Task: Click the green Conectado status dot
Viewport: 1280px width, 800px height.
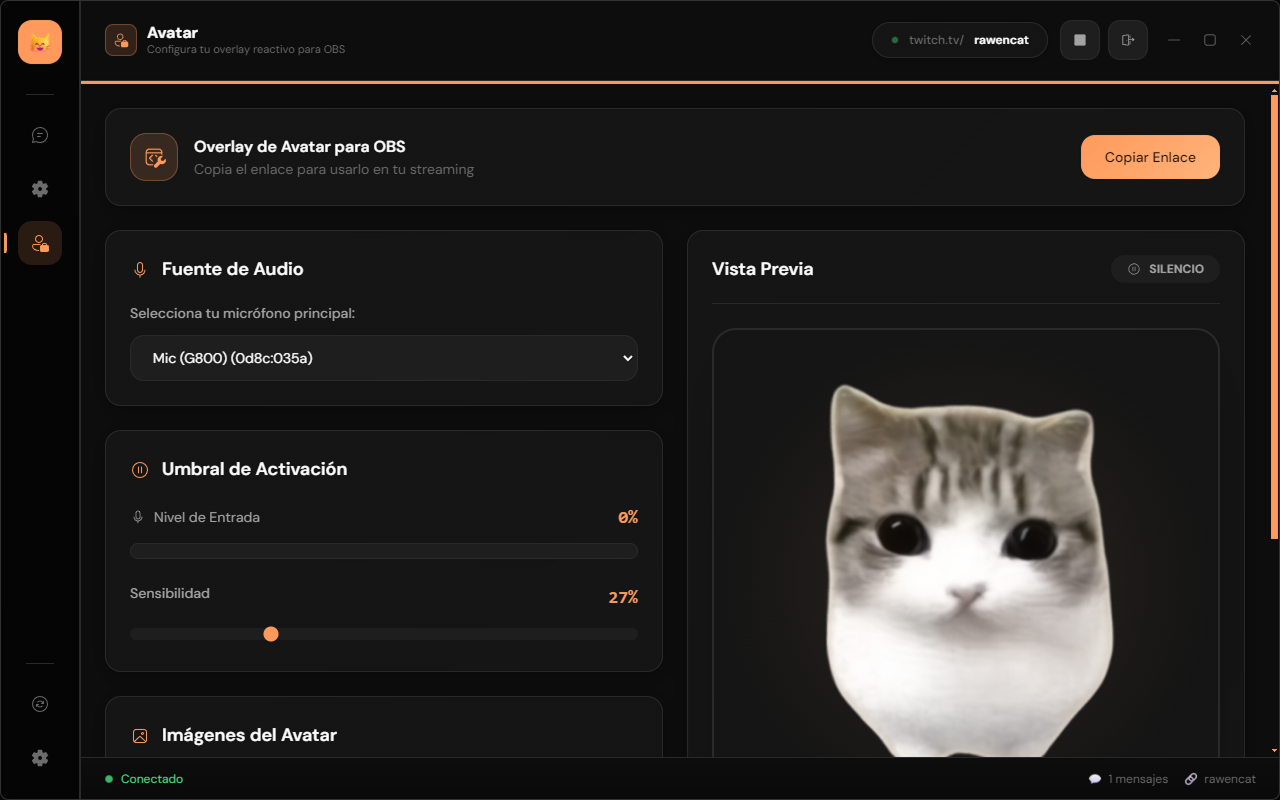Action: click(109, 779)
